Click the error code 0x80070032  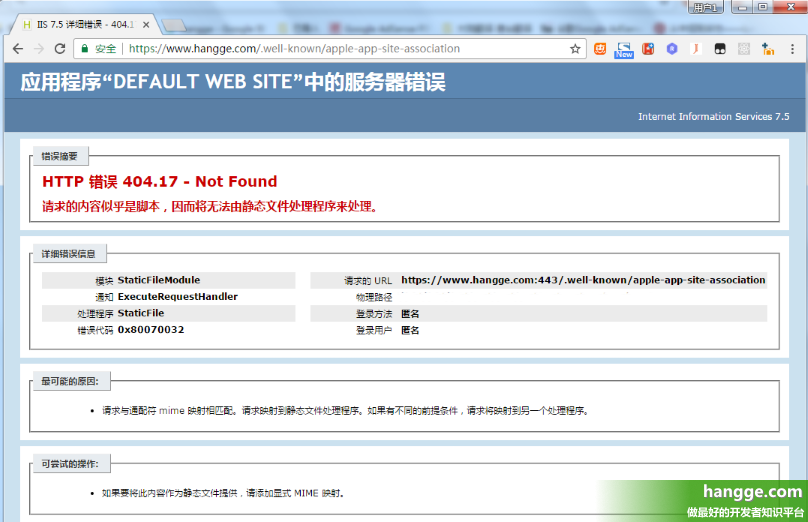(151, 329)
